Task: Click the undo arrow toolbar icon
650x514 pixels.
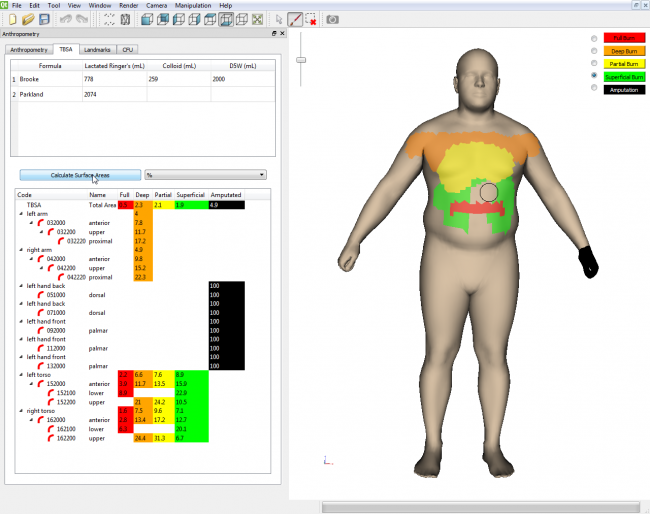Action: point(67,19)
